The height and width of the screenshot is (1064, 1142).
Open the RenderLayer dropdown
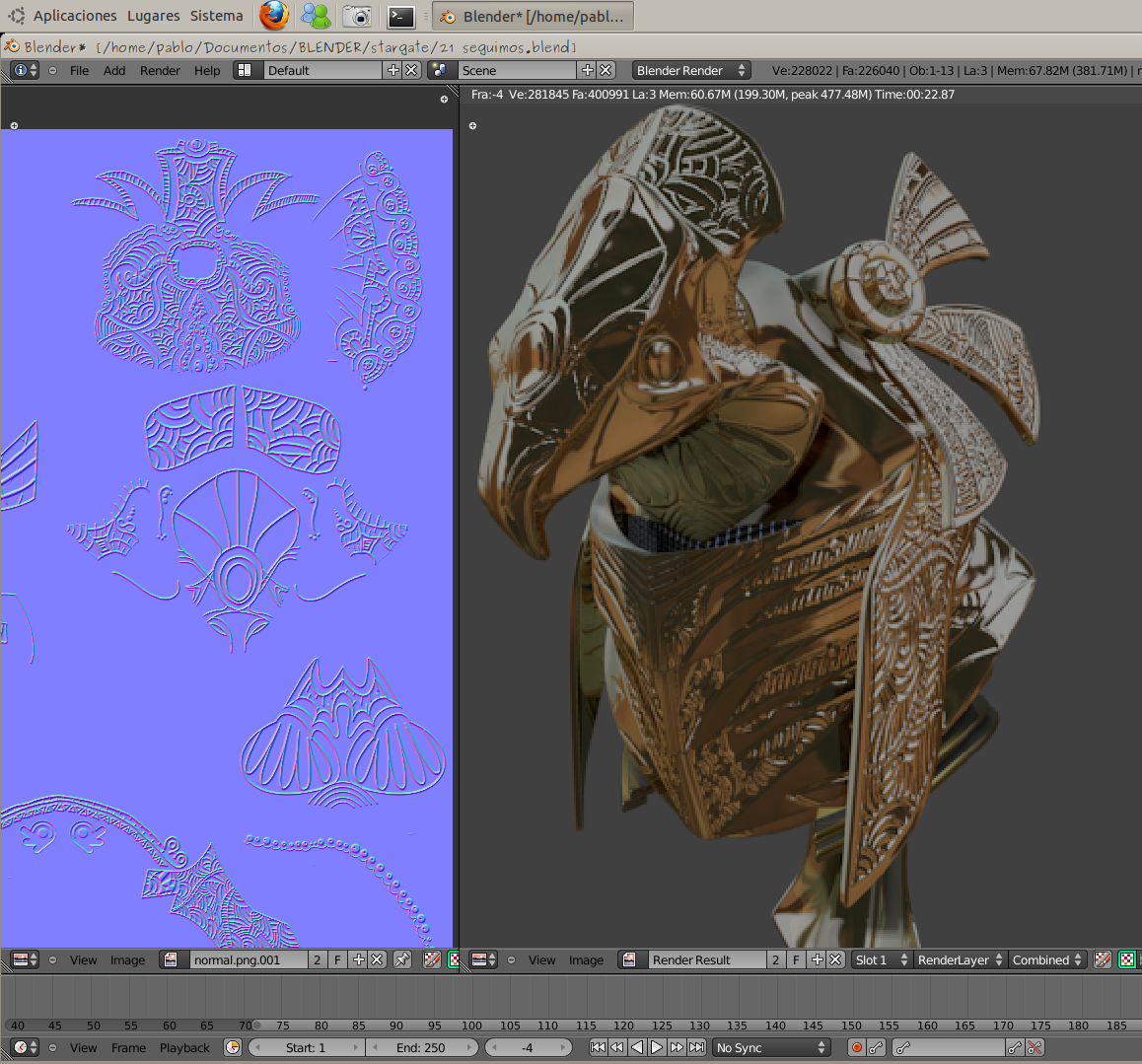[960, 959]
